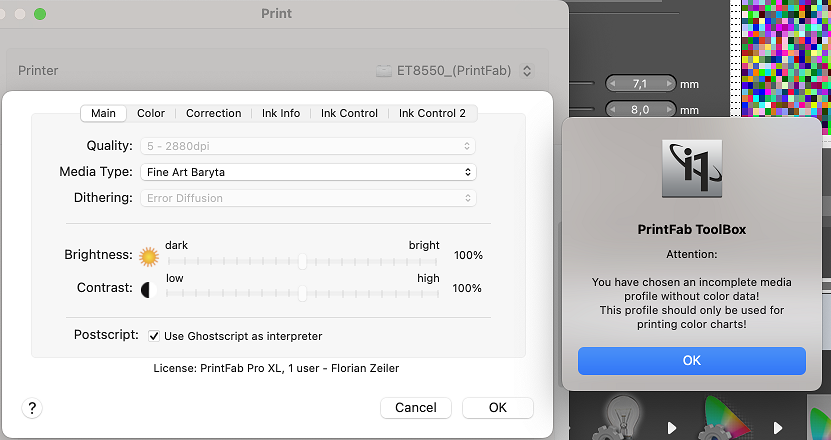This screenshot has height=440, width=831.
Task: Decrease the 8,0 mm stepper value
Action: tap(614, 109)
